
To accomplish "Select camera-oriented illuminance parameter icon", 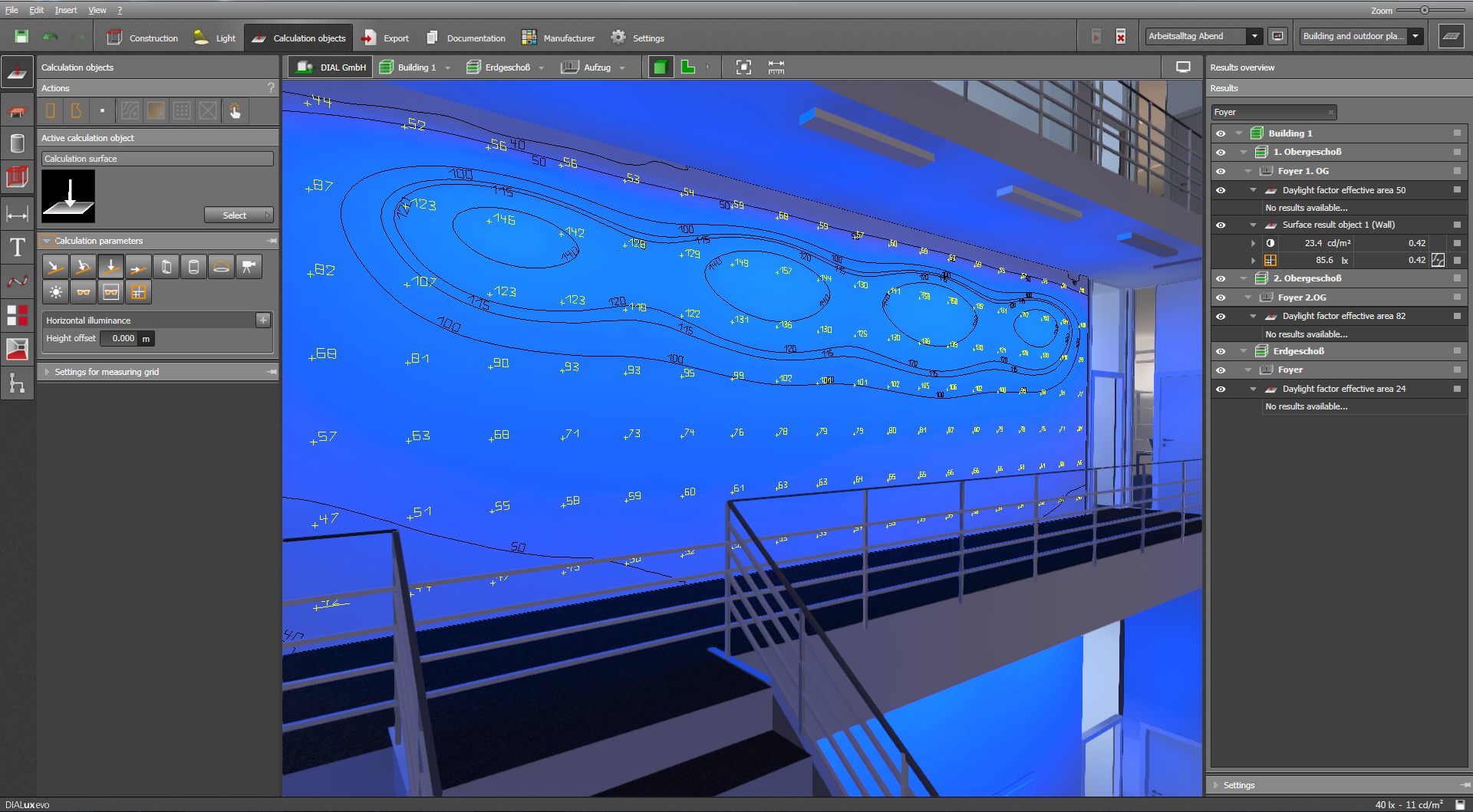I will (x=249, y=267).
